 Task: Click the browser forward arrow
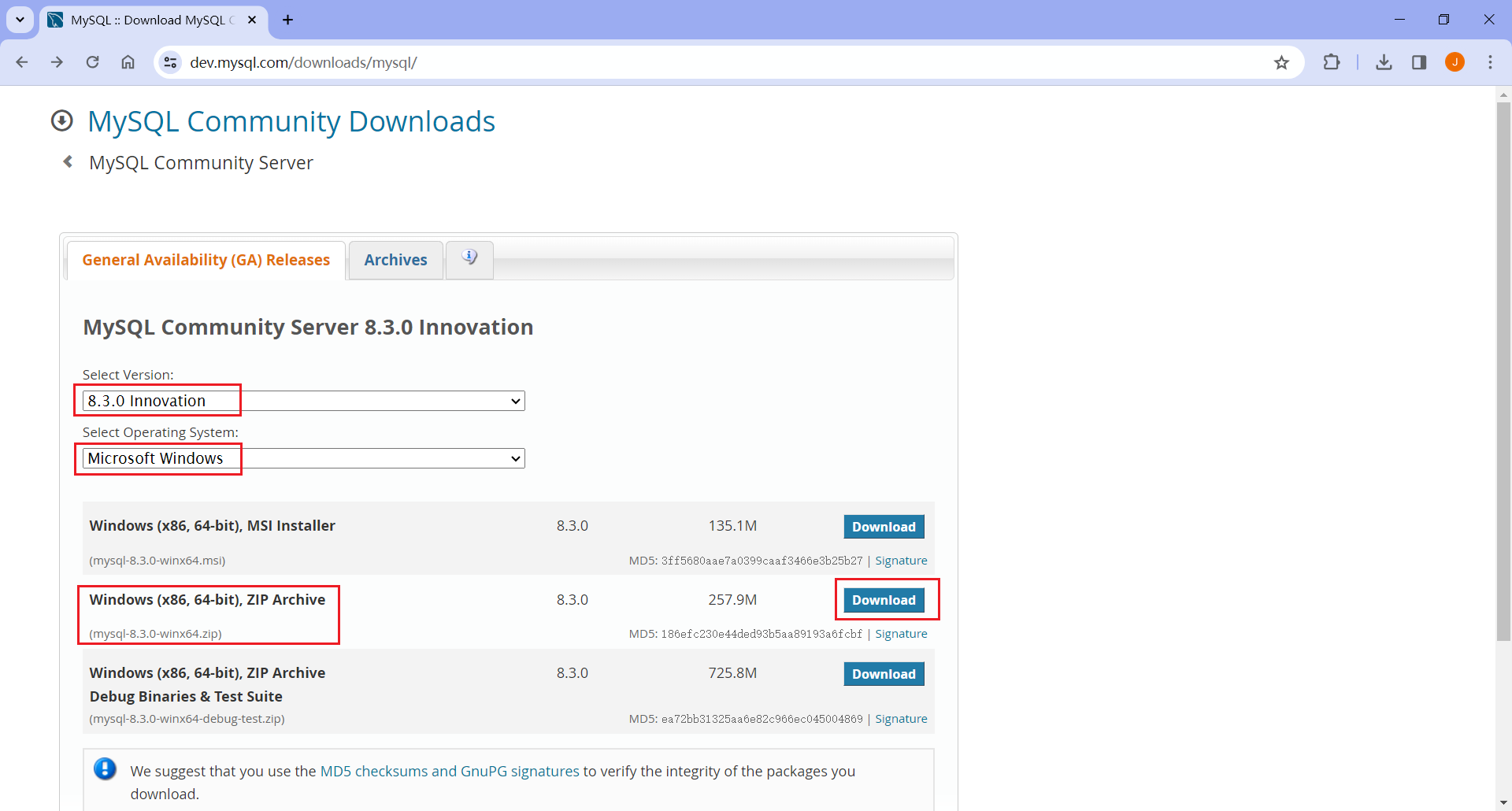pos(57,62)
